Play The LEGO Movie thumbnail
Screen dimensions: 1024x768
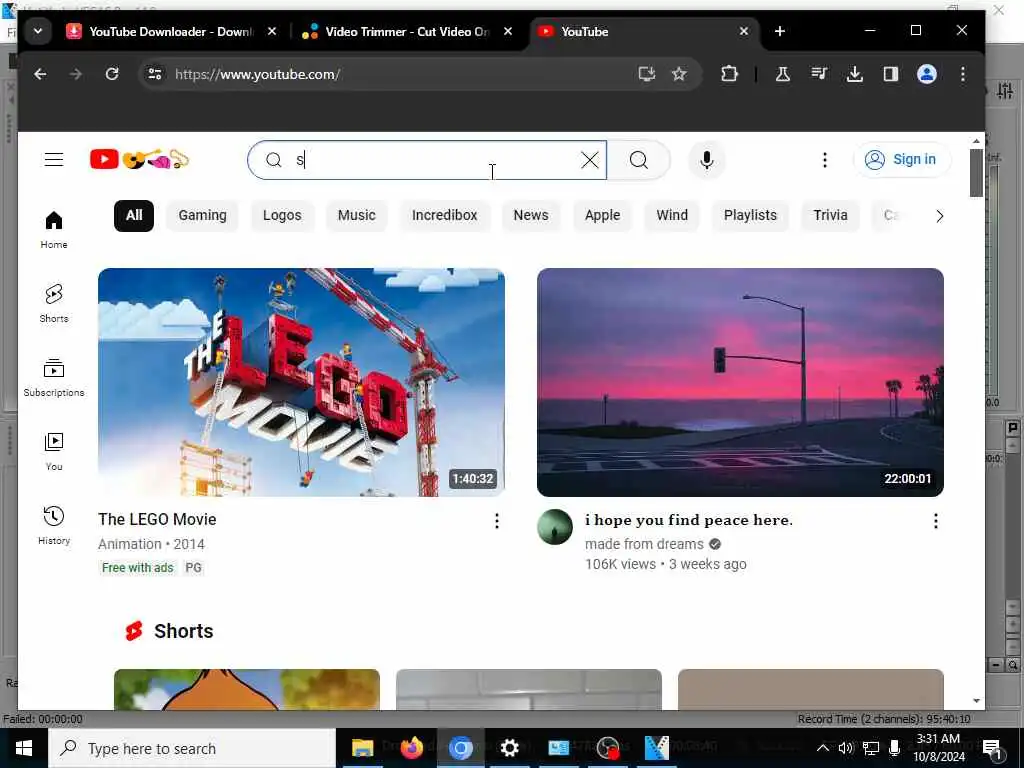(x=301, y=382)
